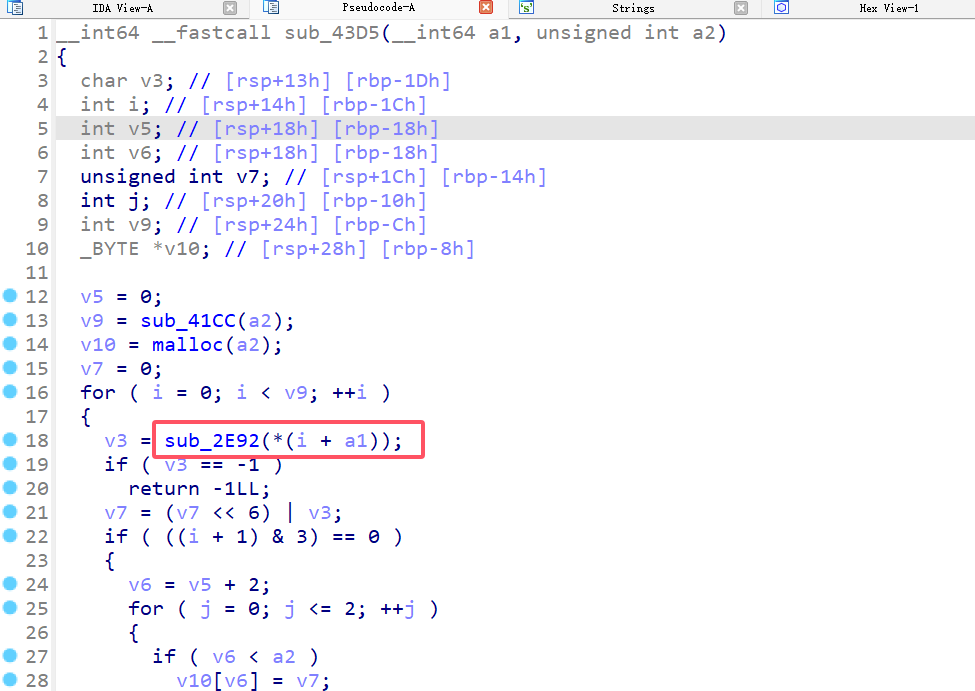Screen dimensions: 975x691
Task: Close the Pseudocode-A tab
Action: [486, 7]
